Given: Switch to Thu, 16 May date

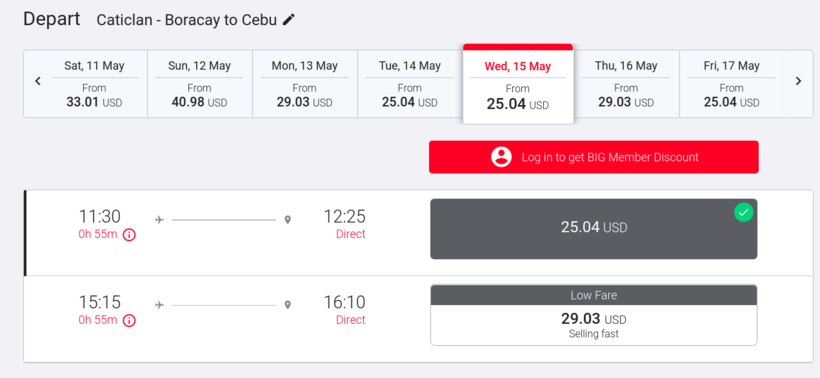Looking at the screenshot, I should coord(626,84).
